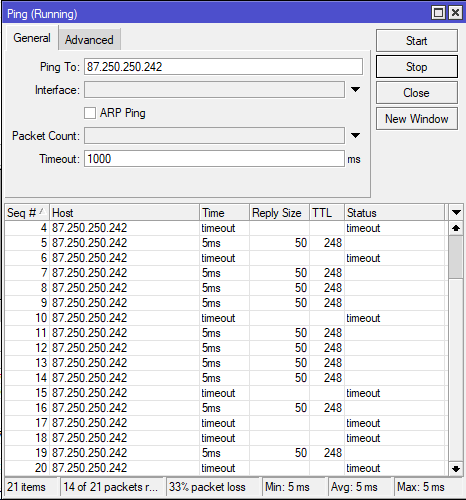Sort by the TTL column header

(327, 213)
